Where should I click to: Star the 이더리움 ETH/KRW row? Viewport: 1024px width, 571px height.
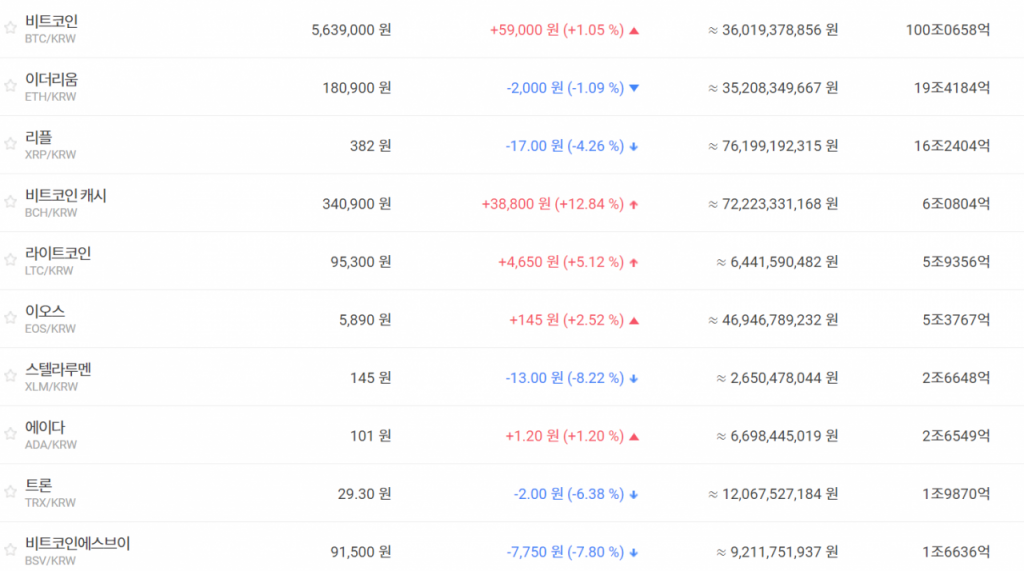[x=10, y=87]
